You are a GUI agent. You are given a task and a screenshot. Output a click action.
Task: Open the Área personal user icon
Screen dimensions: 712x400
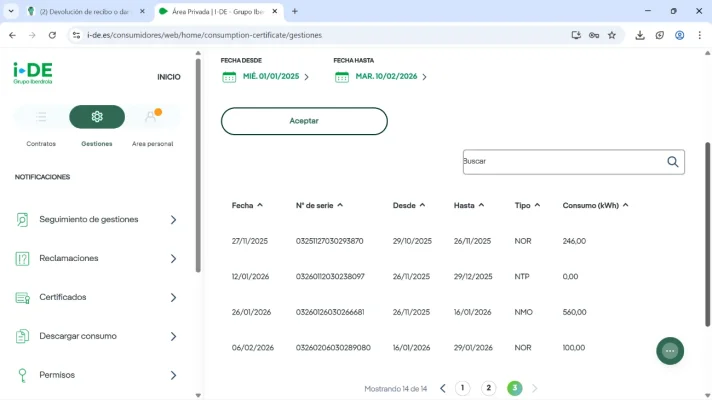click(152, 116)
